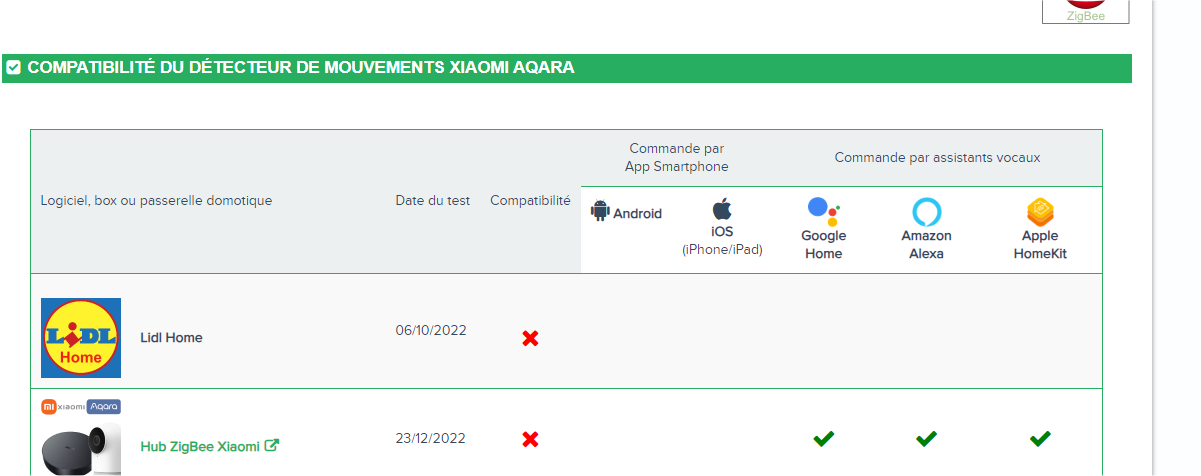This screenshot has height=476, width=1201.
Task: Click the Google Home assistant icon
Action: (x=823, y=210)
